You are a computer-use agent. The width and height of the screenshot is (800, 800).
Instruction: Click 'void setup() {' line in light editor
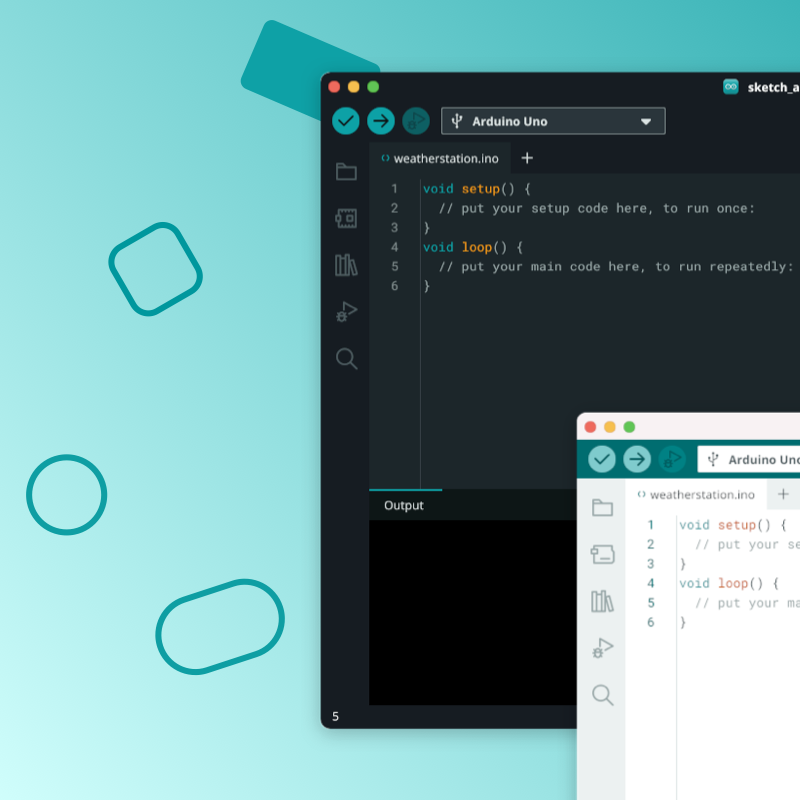pyautogui.click(x=732, y=525)
